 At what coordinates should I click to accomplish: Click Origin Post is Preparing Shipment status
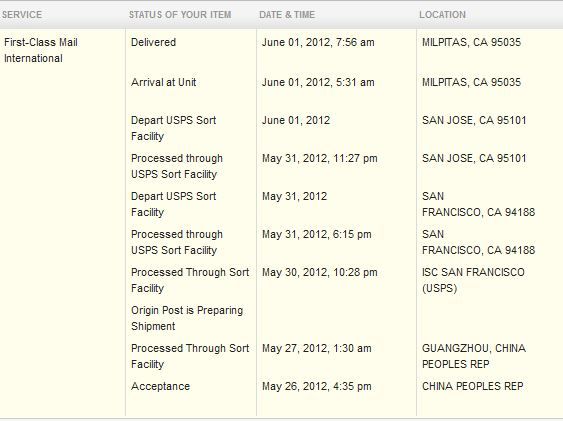tap(187, 318)
